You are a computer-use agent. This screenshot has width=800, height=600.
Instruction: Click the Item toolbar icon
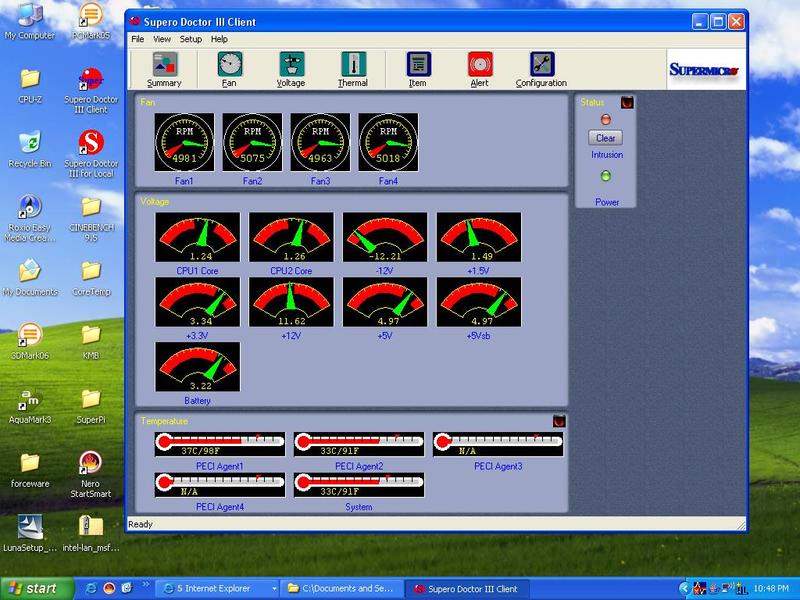point(418,69)
